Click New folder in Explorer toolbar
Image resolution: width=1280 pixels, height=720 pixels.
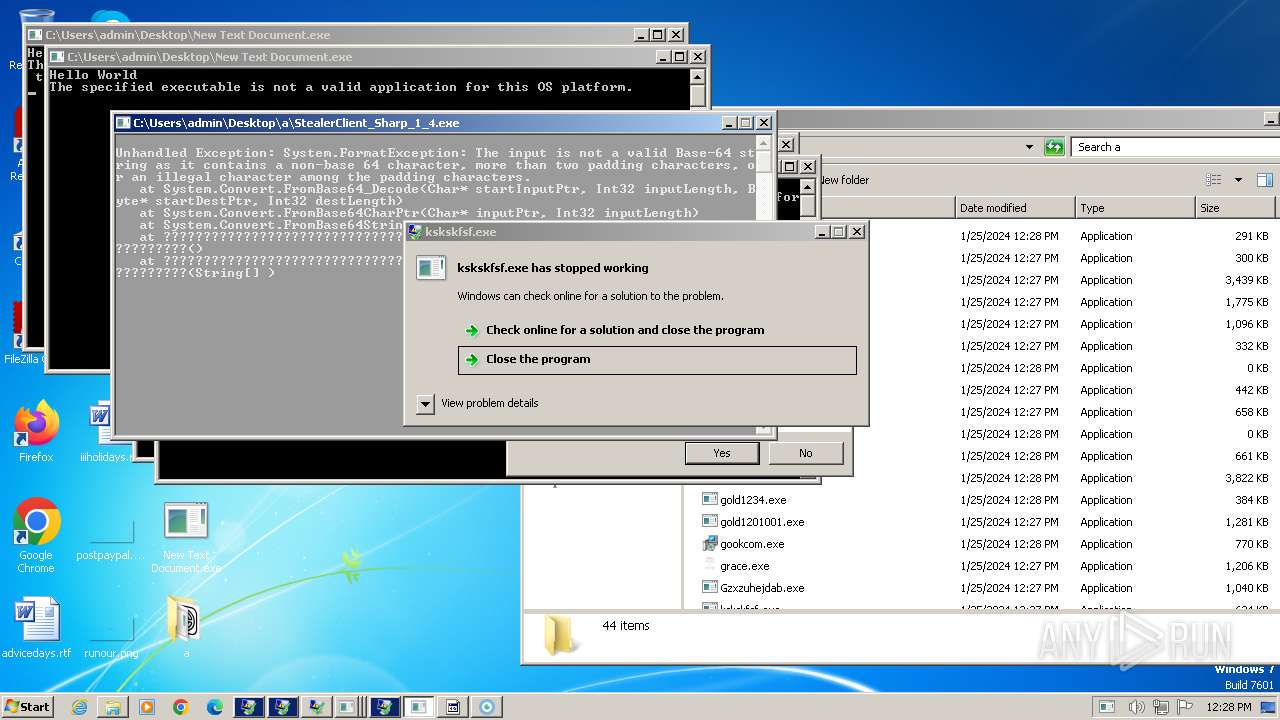[x=845, y=180]
